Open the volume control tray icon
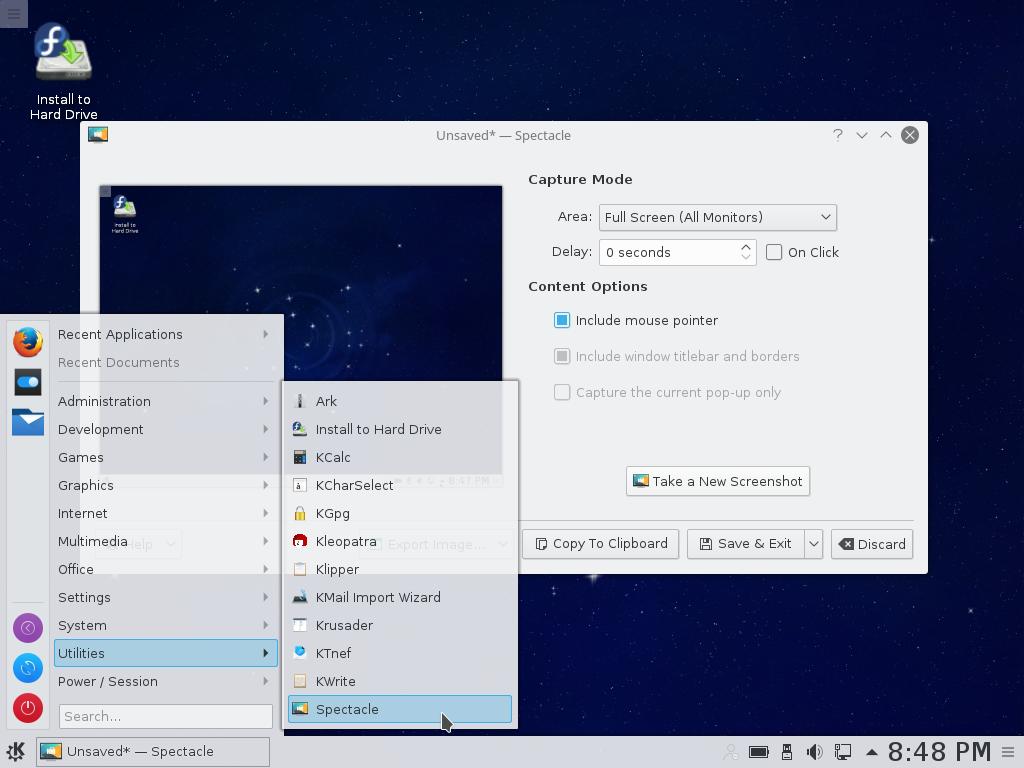The width and height of the screenshot is (1024, 768). pos(814,752)
